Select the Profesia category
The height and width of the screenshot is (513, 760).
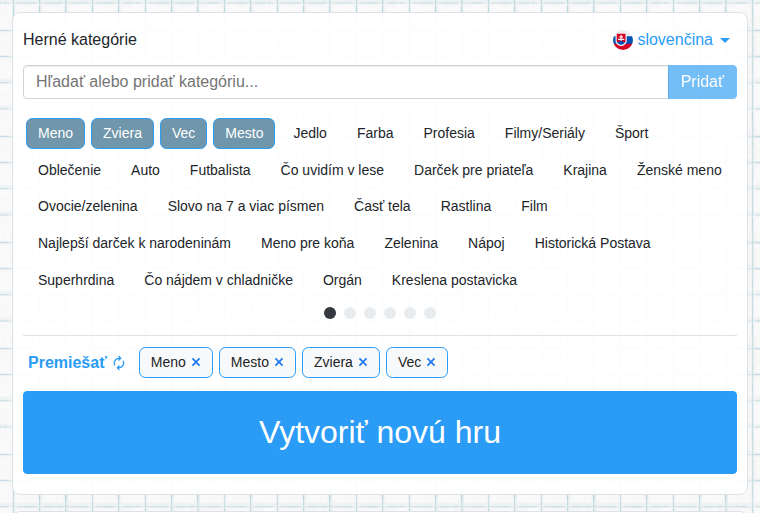449,133
